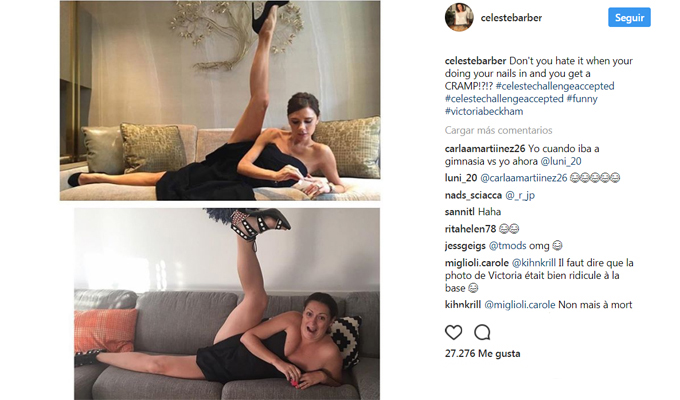Click the @miglioli.carole mention in reply

coord(520,305)
